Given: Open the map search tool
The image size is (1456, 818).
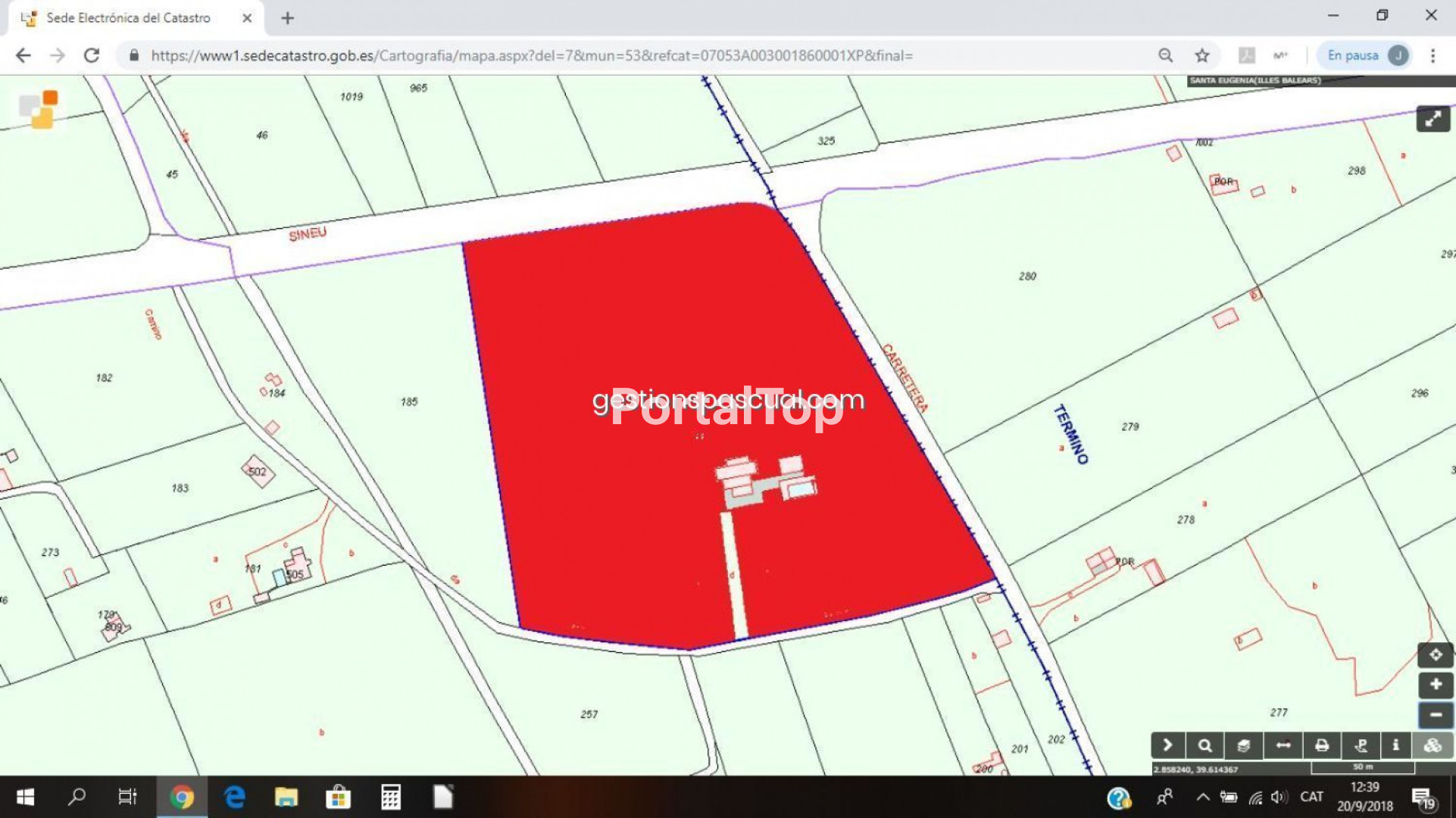Looking at the screenshot, I should pos(1204,746).
